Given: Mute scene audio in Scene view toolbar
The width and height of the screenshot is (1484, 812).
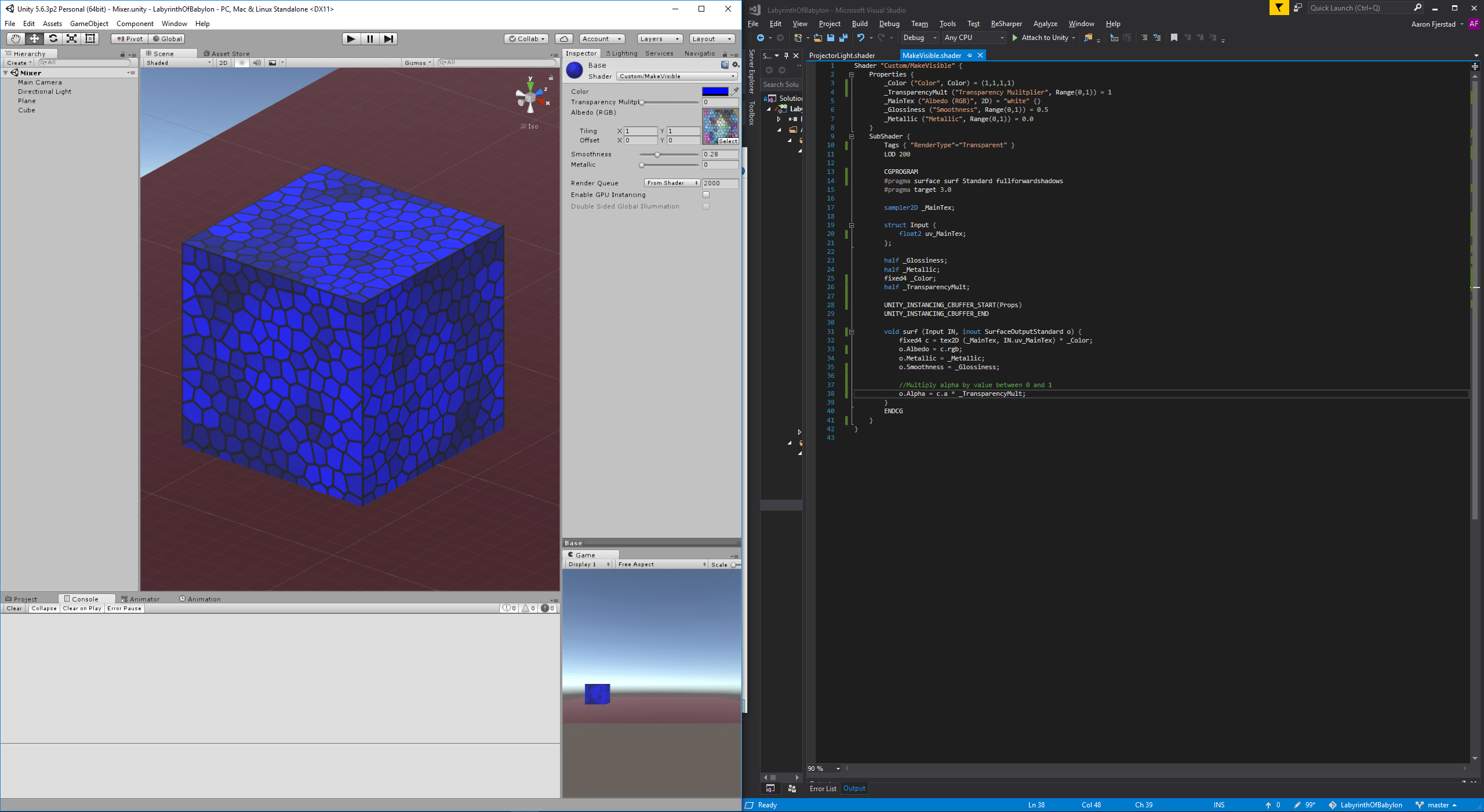Looking at the screenshot, I should [257, 63].
